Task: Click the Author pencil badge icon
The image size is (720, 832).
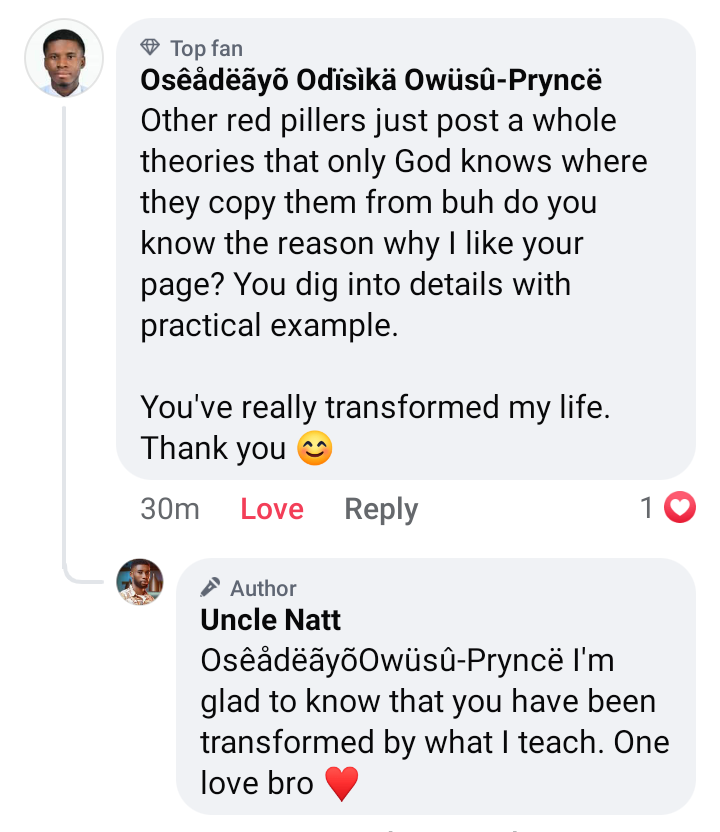Action: click(x=211, y=588)
